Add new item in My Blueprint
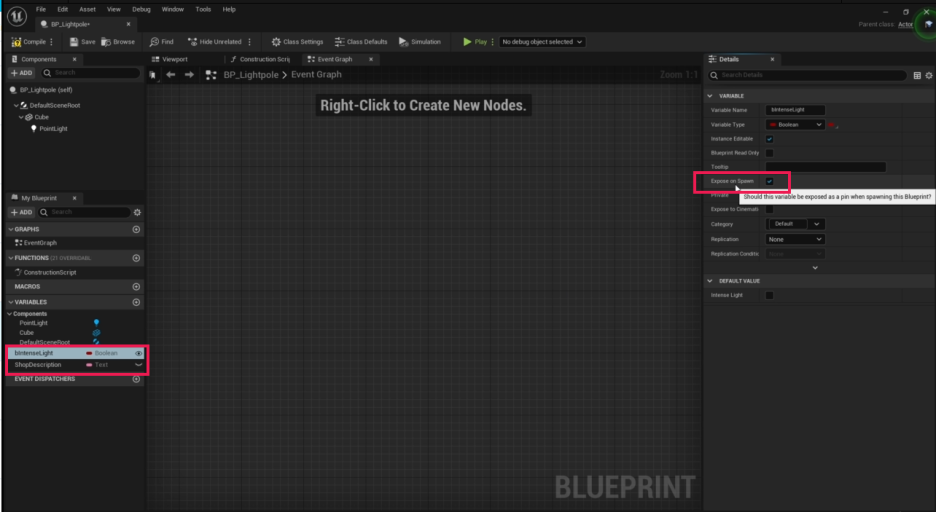The width and height of the screenshot is (936, 512). coord(21,212)
